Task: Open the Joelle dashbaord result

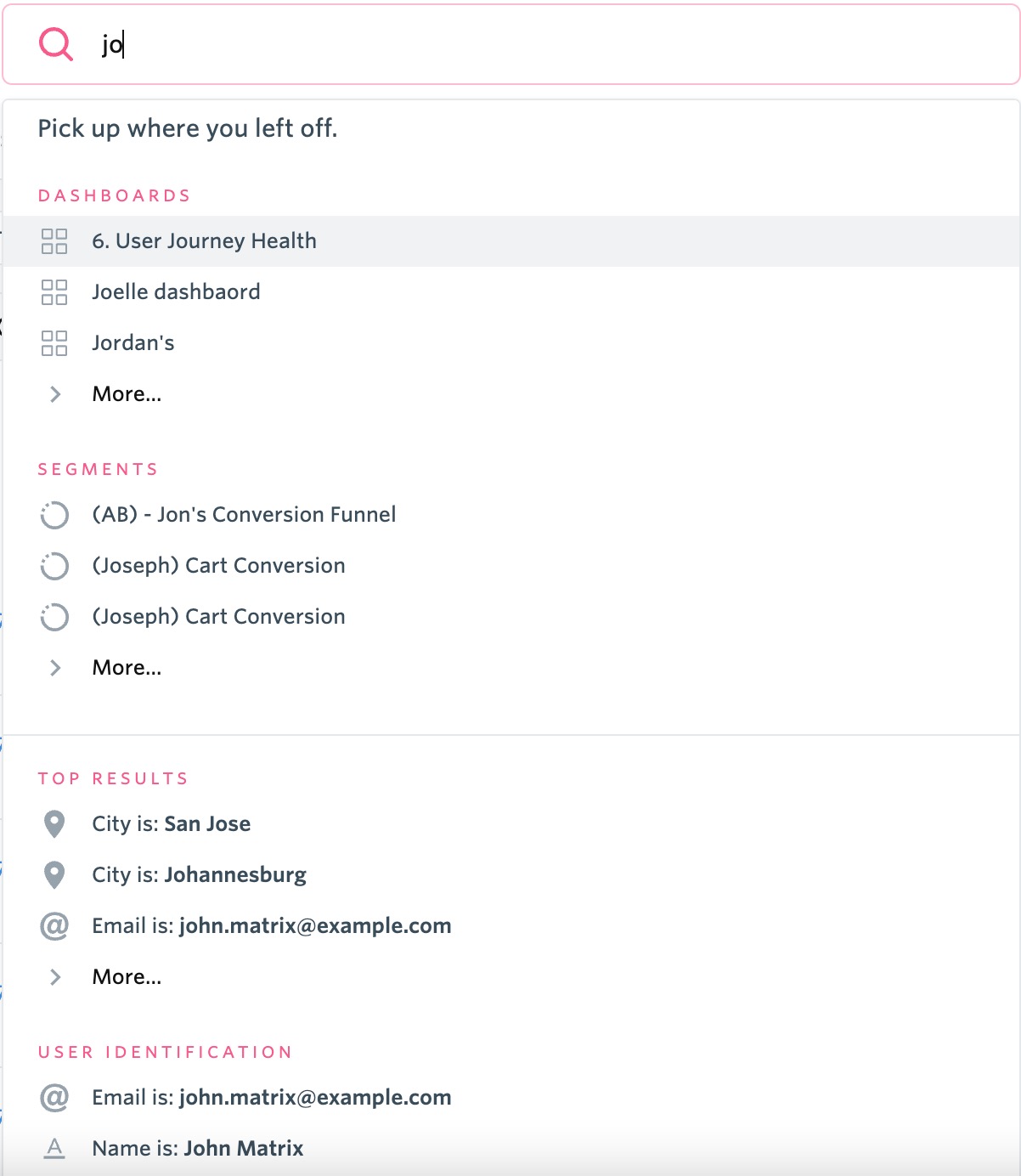Action: (511, 292)
